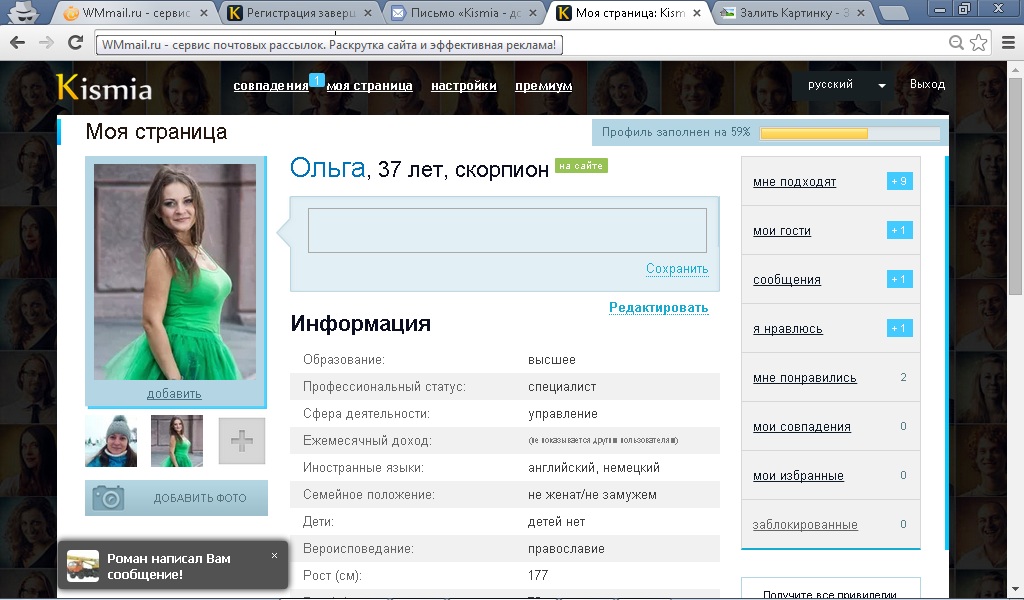Click Редактировать to edit information
This screenshot has height=600, width=1024.
(x=658, y=308)
